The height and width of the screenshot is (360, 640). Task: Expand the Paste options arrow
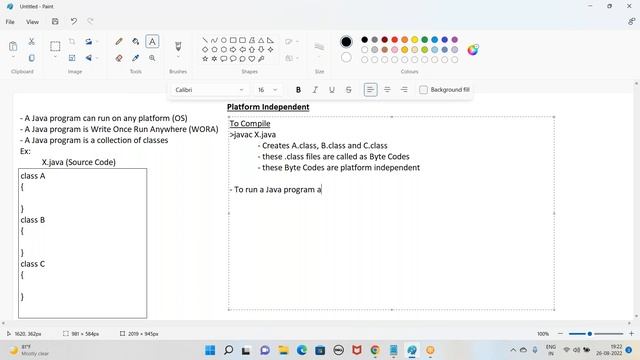(x=13, y=57)
